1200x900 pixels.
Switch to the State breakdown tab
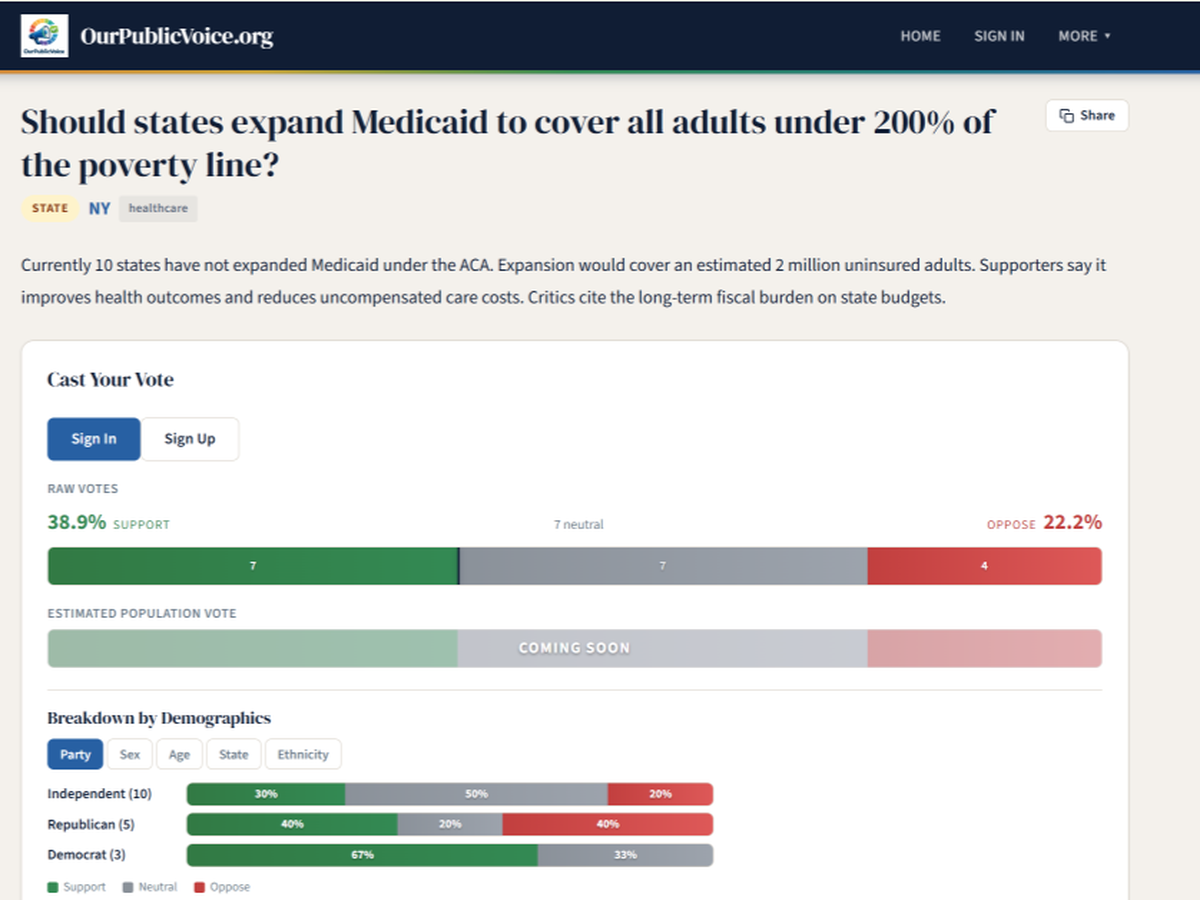click(x=234, y=754)
